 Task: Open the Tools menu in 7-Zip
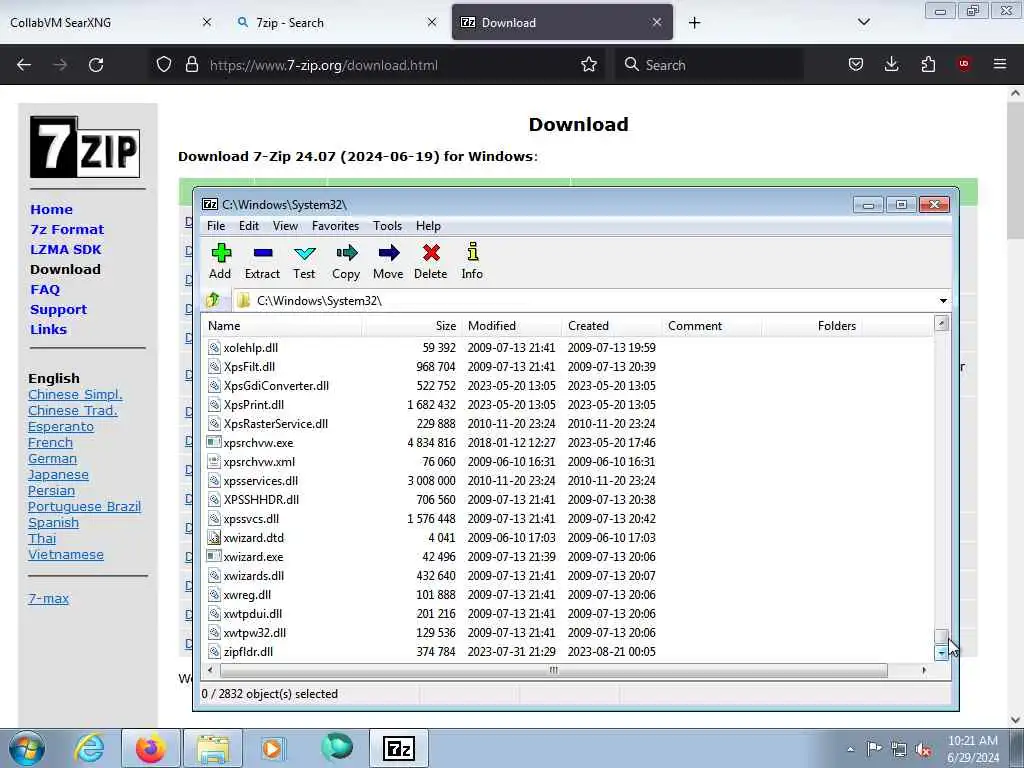click(x=387, y=226)
